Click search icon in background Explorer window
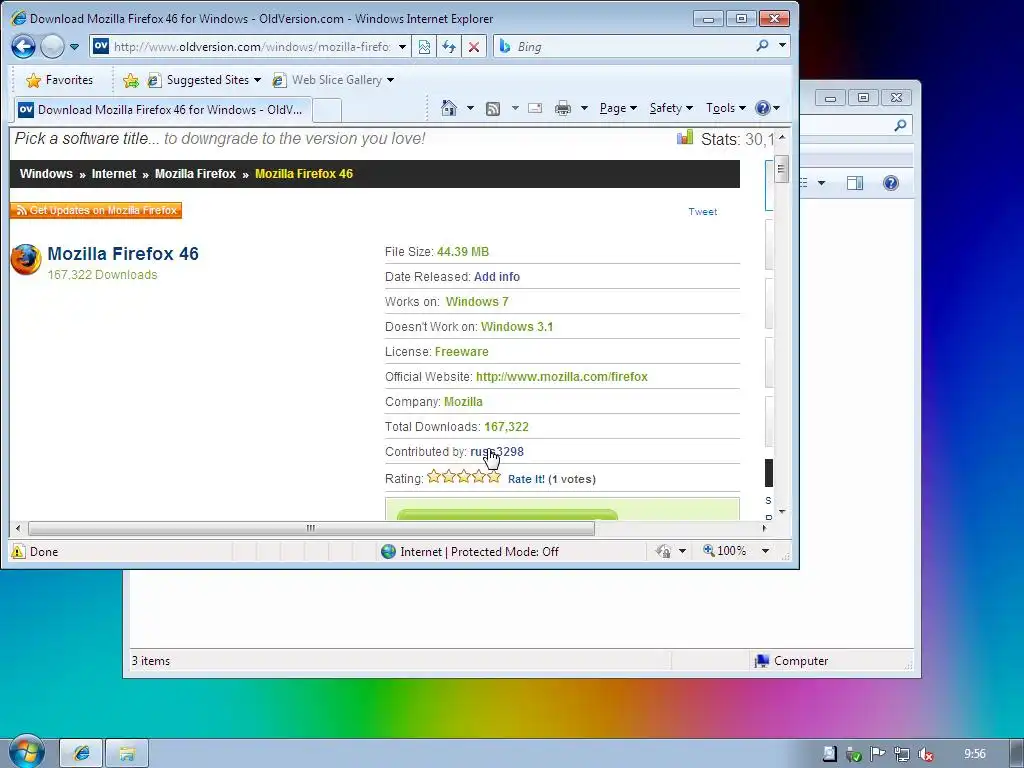Screen dimensions: 1024x768 click(x=900, y=125)
